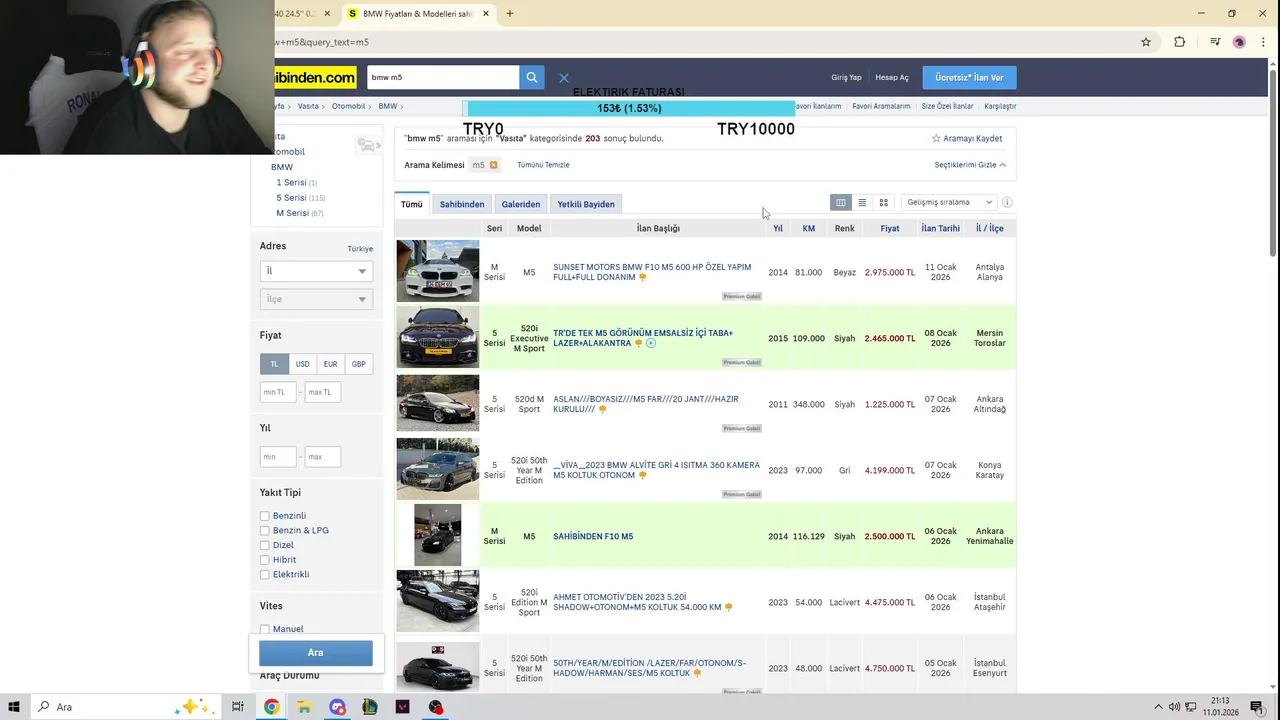Open the Gelişmiş sıralama sort dropdown
The image size is (1280, 720).
coord(948,202)
